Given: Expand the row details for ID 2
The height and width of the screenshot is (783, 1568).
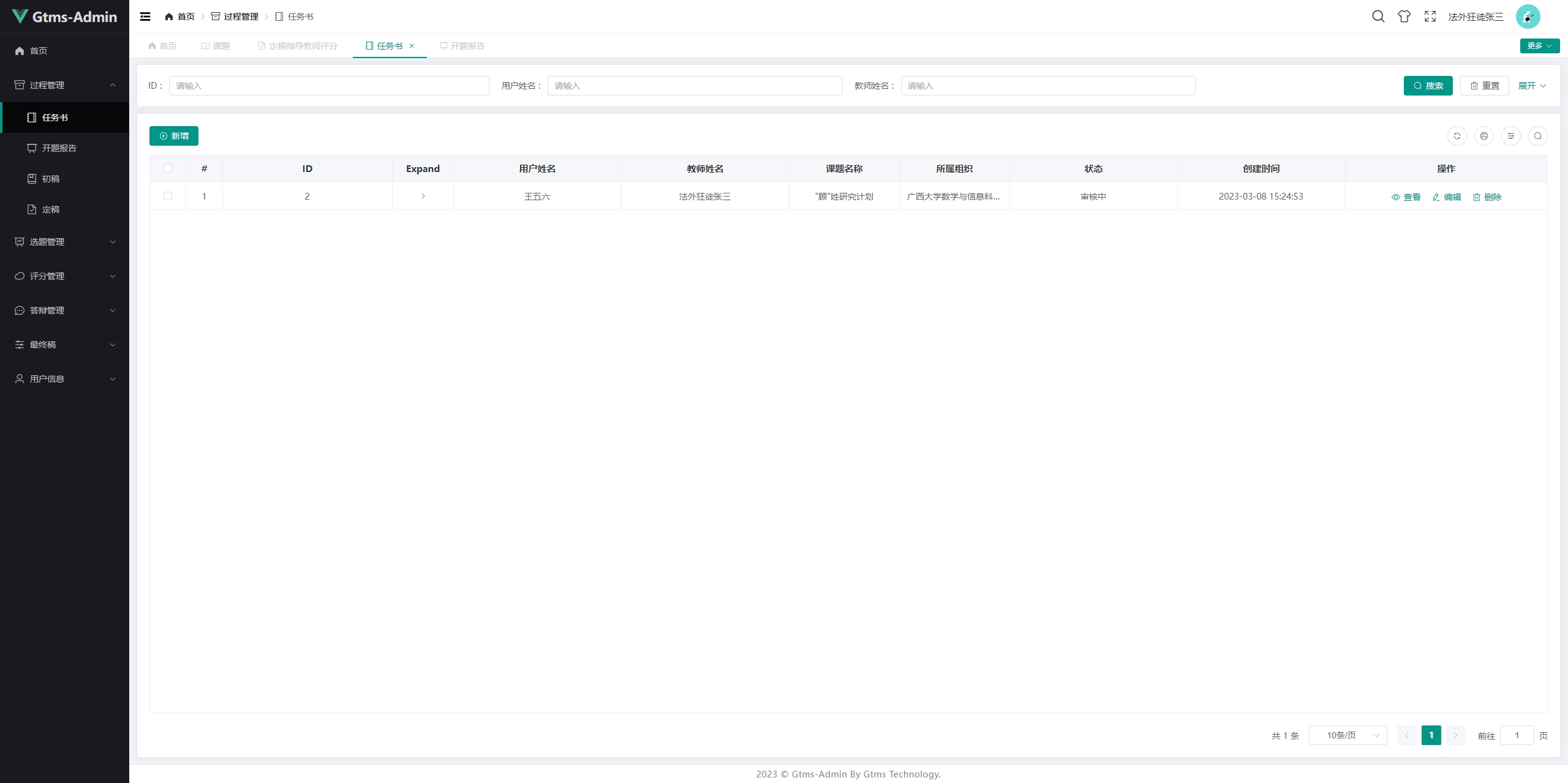Looking at the screenshot, I should [423, 196].
